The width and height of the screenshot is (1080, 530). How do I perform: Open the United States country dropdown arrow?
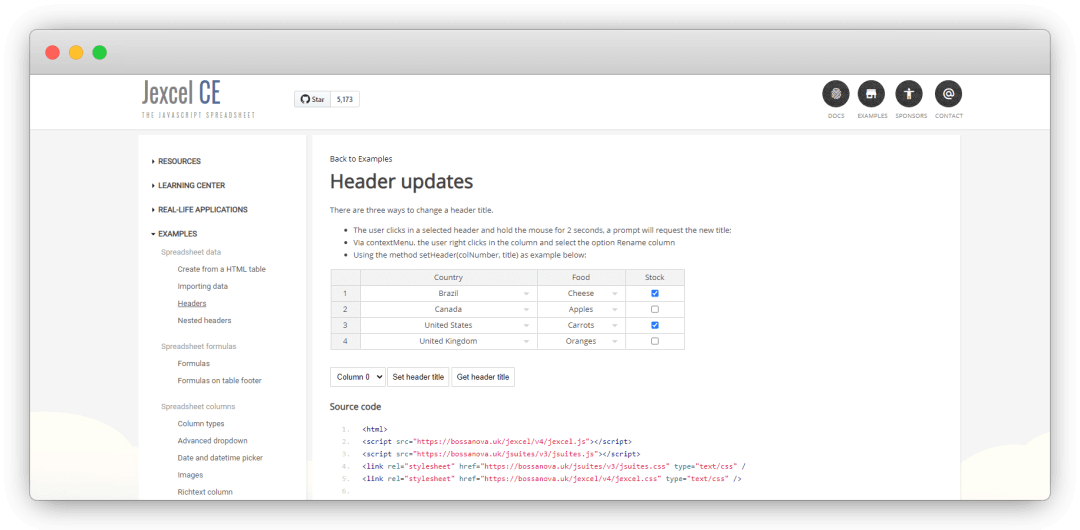coord(526,326)
